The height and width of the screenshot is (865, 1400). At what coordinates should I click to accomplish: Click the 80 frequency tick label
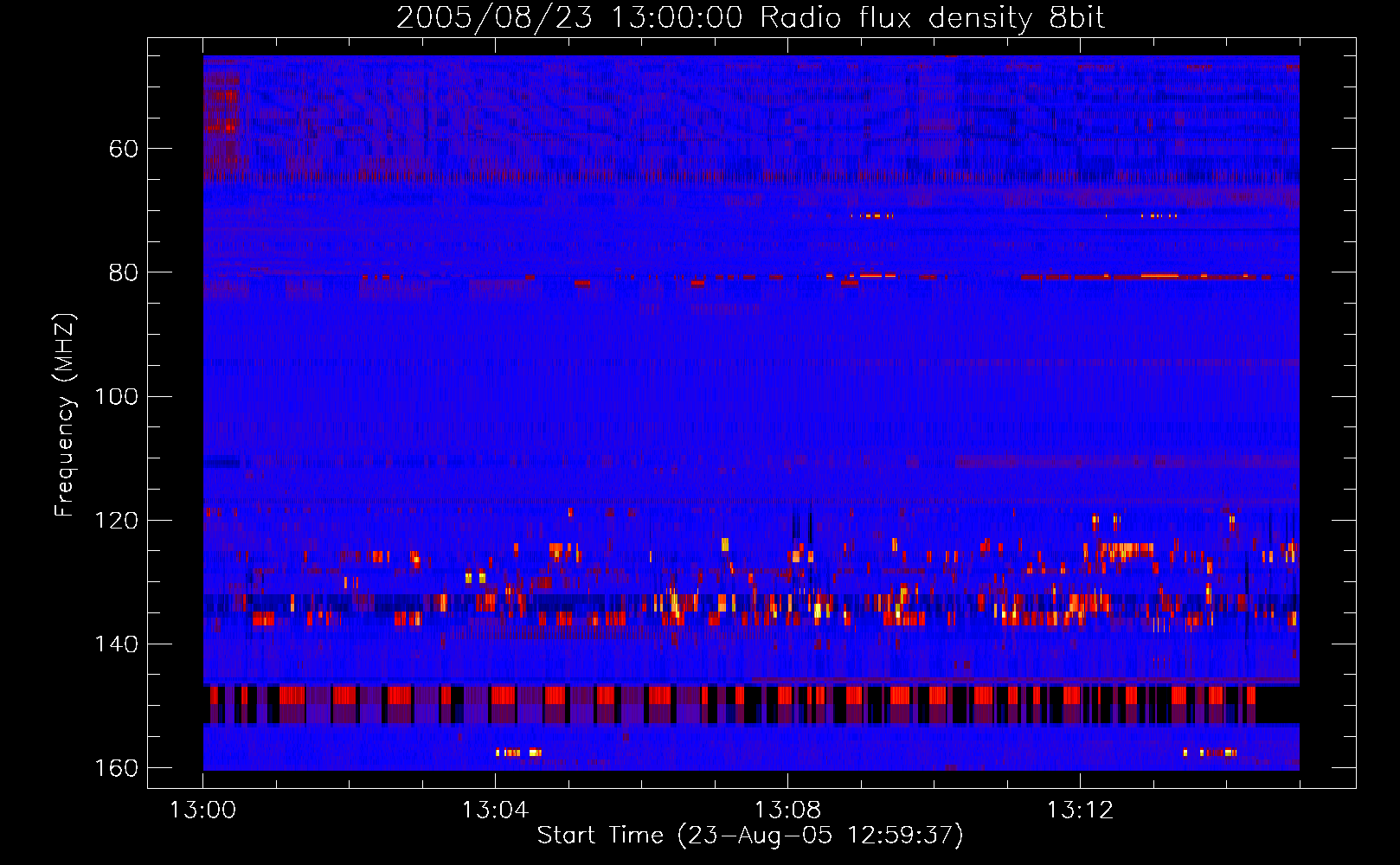coord(124,272)
